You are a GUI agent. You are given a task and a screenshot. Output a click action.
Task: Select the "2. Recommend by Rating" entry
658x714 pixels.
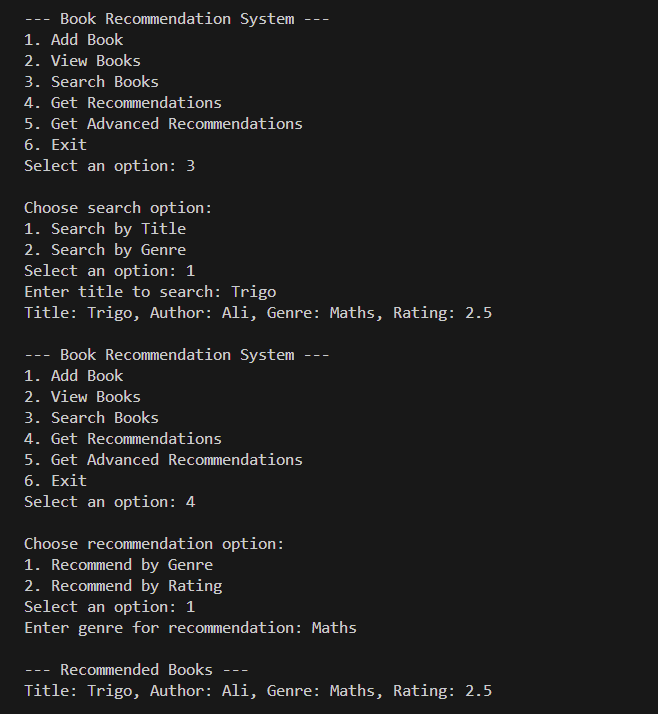[123, 586]
